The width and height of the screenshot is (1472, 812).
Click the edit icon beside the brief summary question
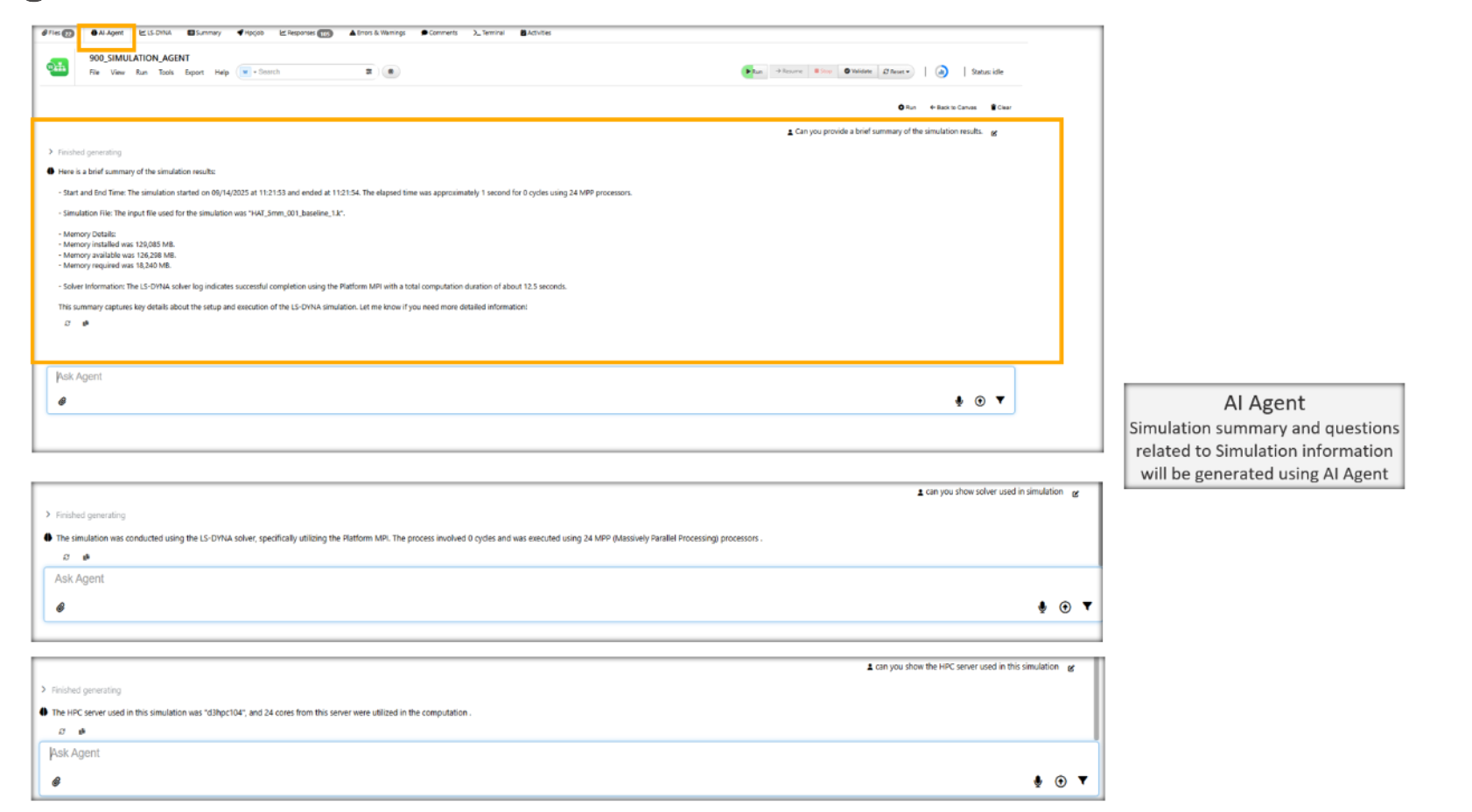pos(994,133)
